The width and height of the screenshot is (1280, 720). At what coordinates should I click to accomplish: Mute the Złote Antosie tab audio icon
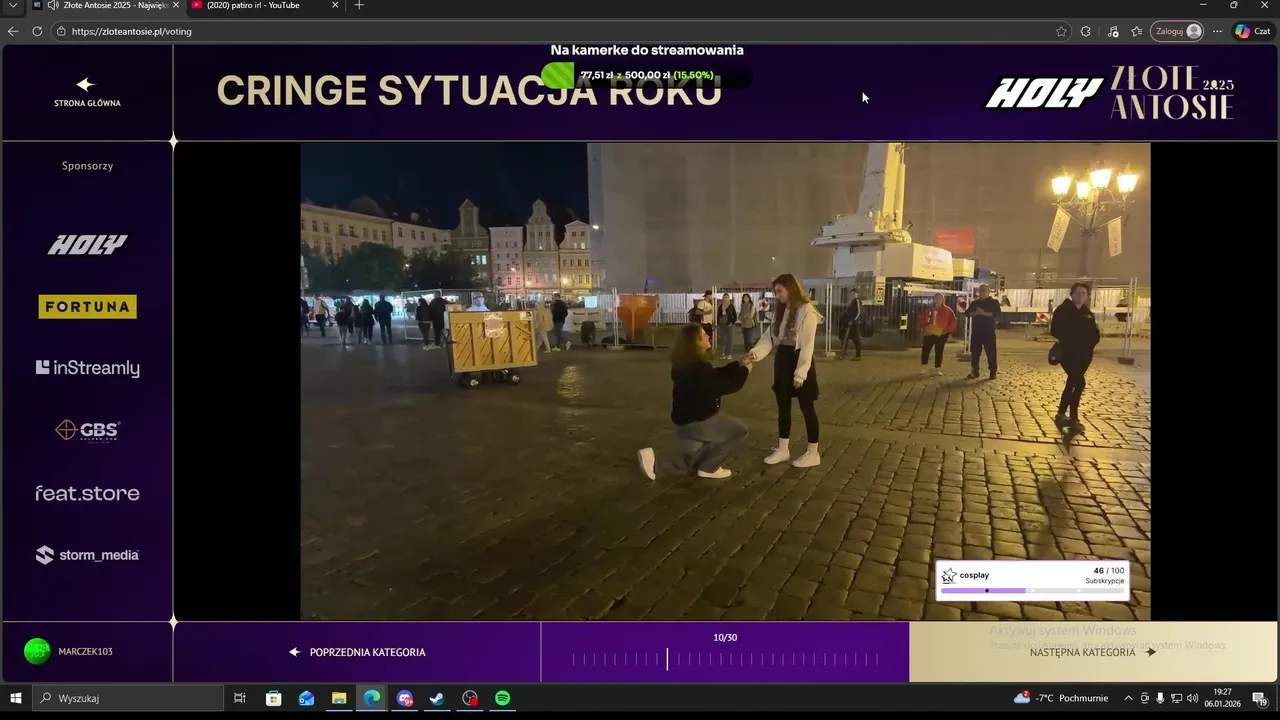[52, 5]
